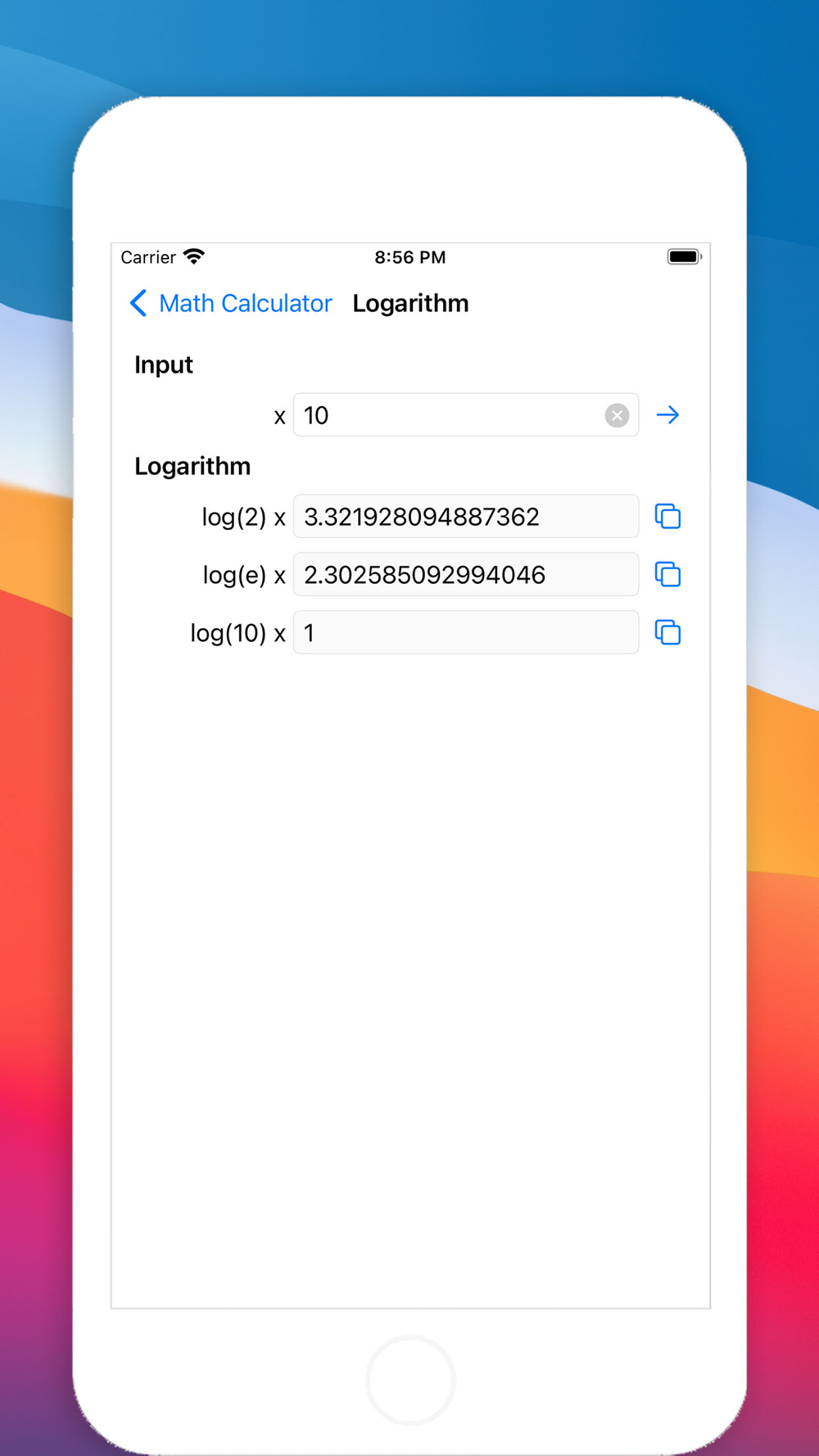
Task: Copy the log(2) x result
Action: click(x=667, y=517)
